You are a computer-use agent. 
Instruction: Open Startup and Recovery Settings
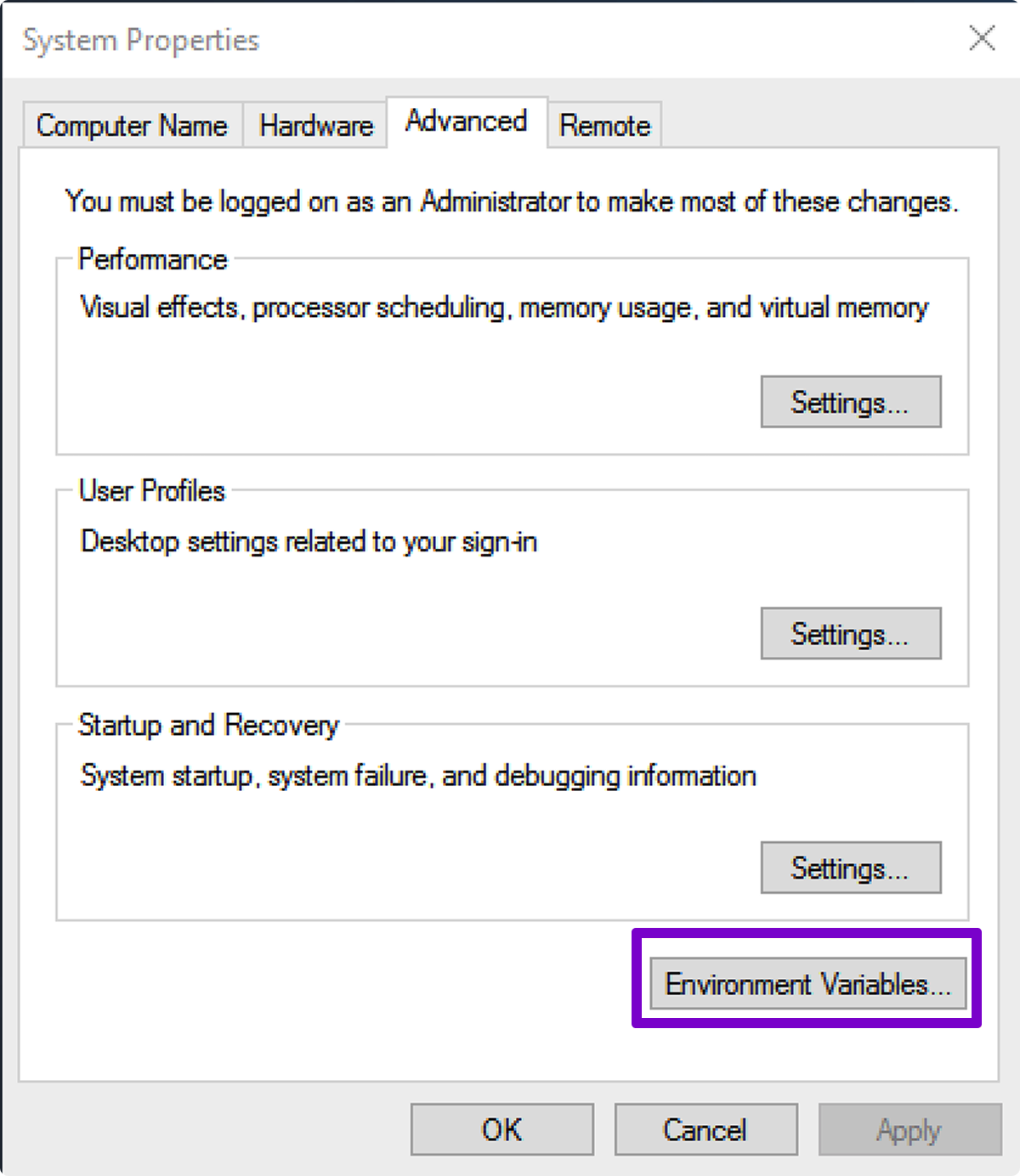tap(850, 868)
